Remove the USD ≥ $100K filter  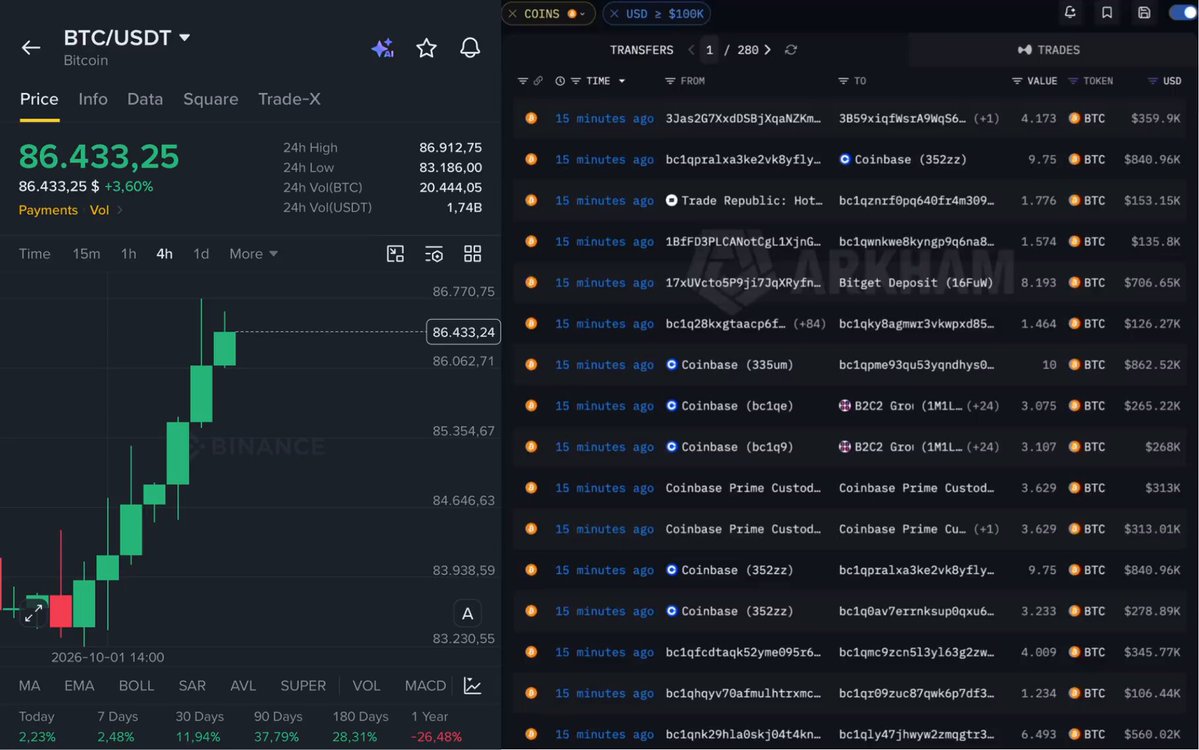(x=614, y=14)
